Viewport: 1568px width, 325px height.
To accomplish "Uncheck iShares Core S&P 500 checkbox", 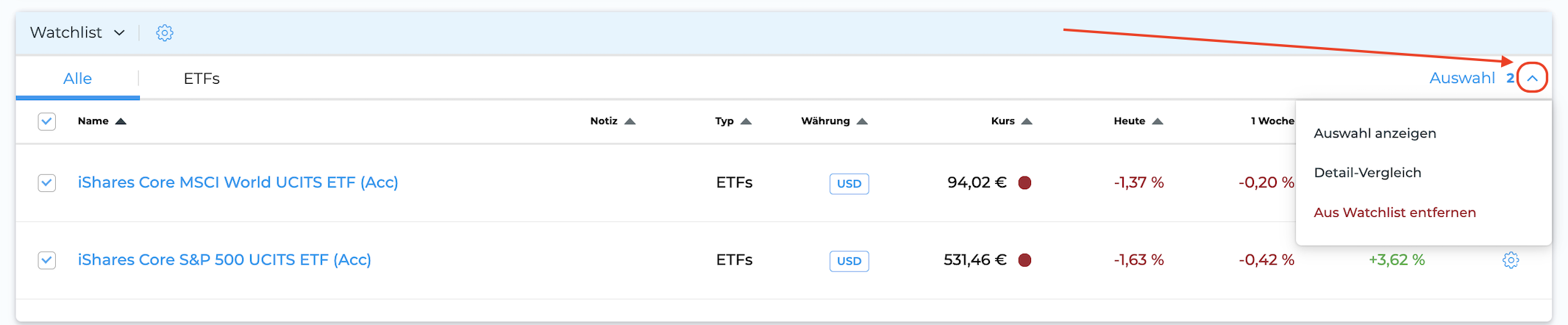I will [x=47, y=260].
